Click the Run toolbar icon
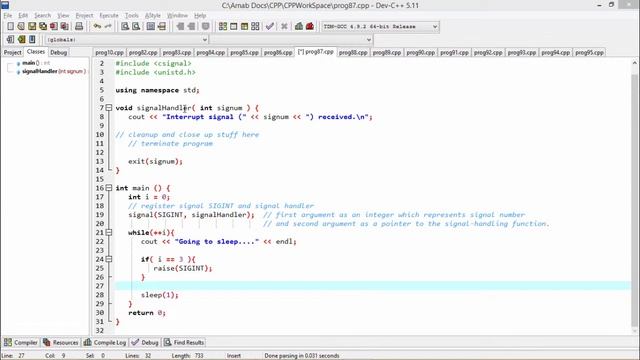 (x=233, y=27)
